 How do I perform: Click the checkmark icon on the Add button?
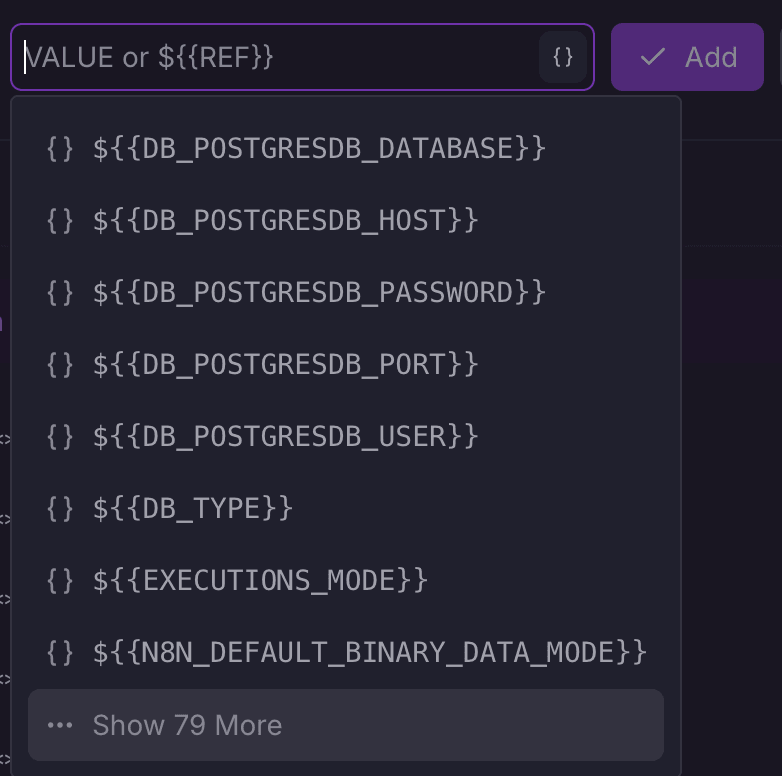653,57
